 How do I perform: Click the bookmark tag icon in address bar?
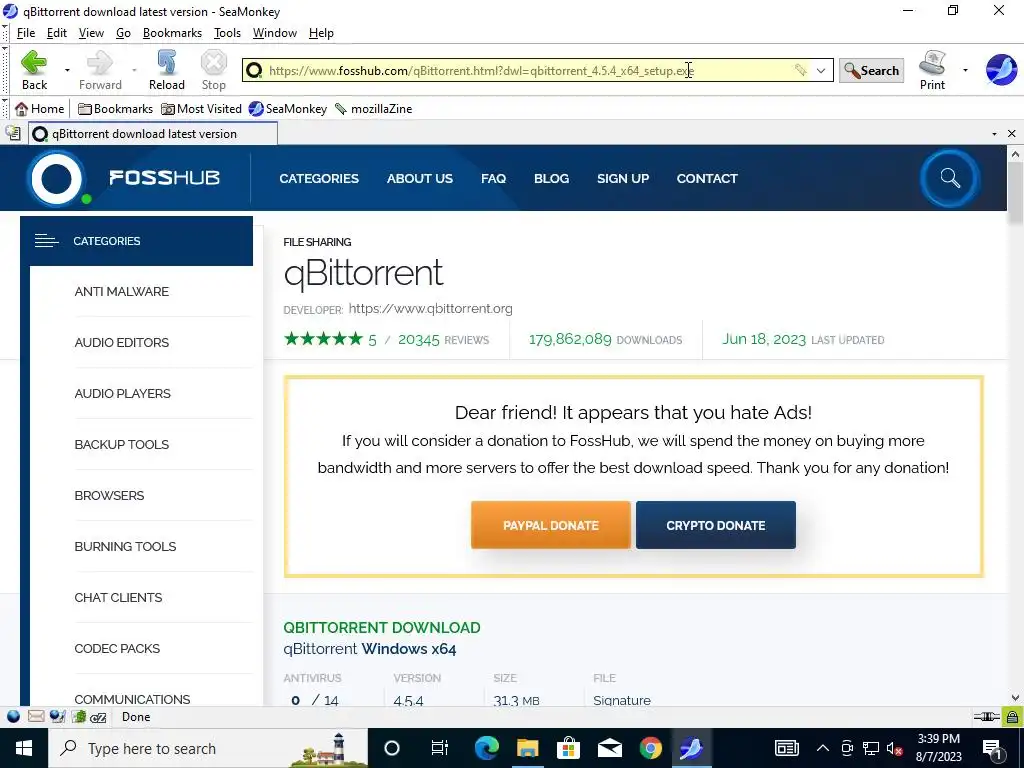(x=800, y=70)
